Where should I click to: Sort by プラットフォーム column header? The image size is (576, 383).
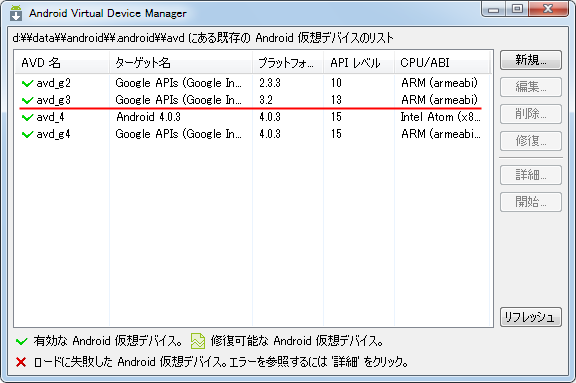point(288,63)
